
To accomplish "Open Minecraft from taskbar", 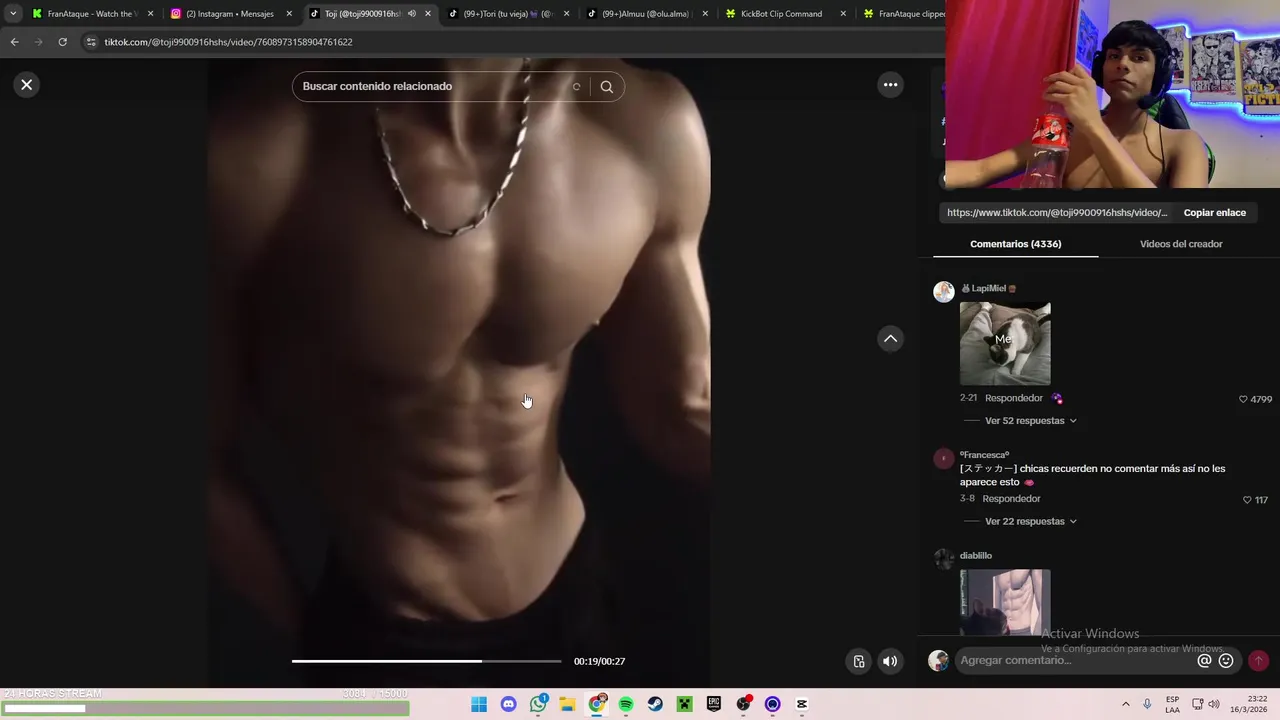I will pyautogui.click(x=684, y=704).
